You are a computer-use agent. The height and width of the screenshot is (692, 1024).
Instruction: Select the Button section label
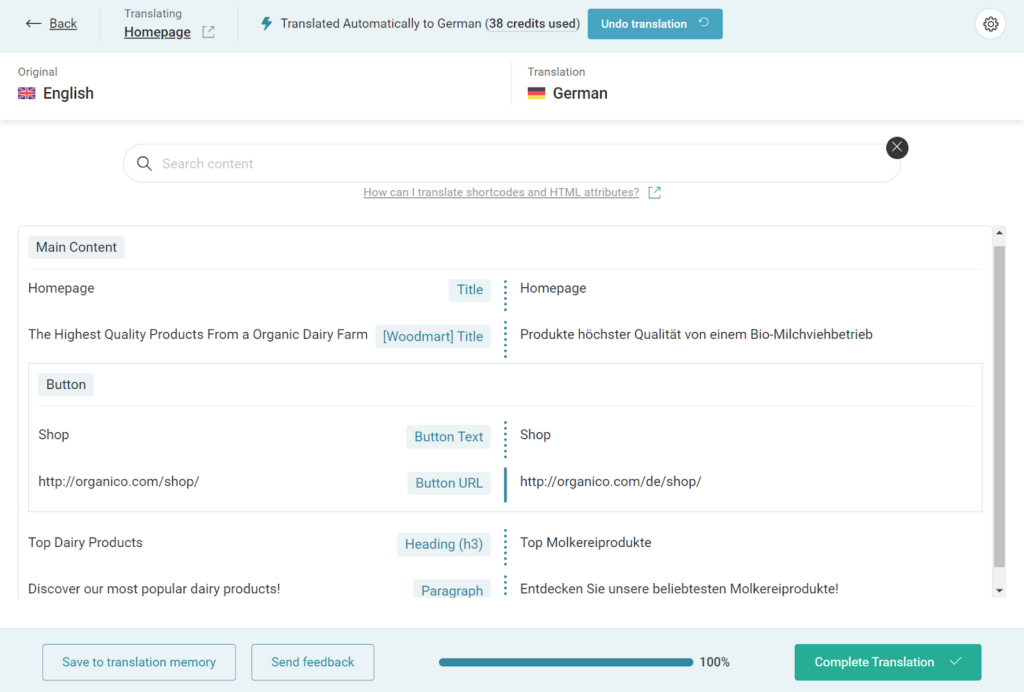66,385
